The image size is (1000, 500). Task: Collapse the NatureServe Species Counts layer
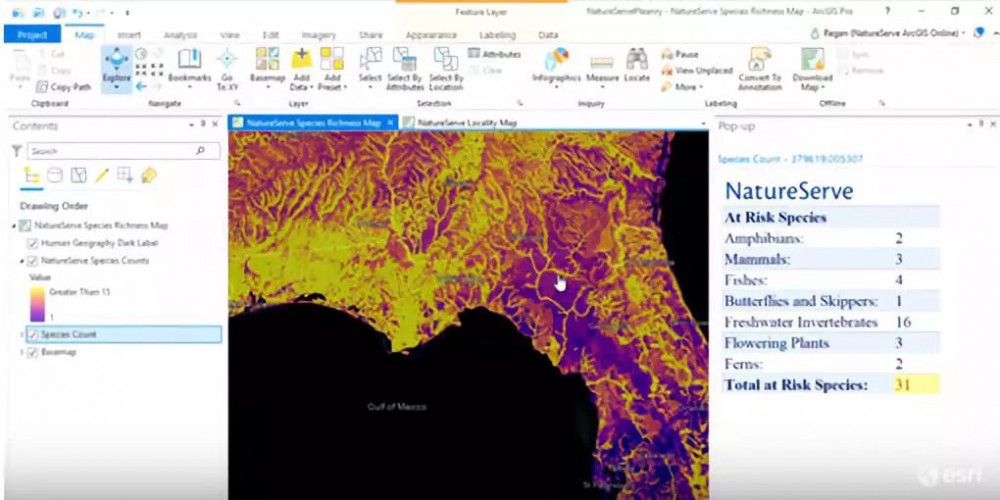22,261
